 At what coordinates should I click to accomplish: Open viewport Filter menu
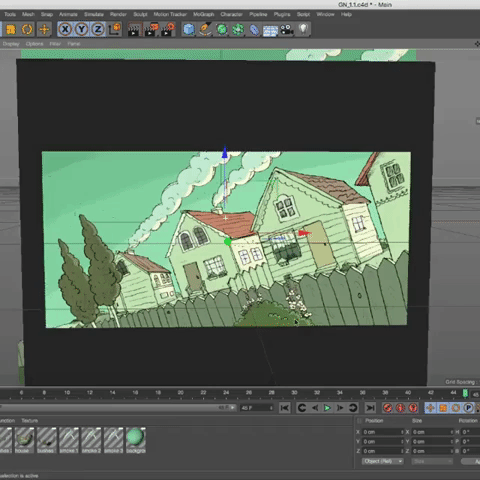pos(55,44)
